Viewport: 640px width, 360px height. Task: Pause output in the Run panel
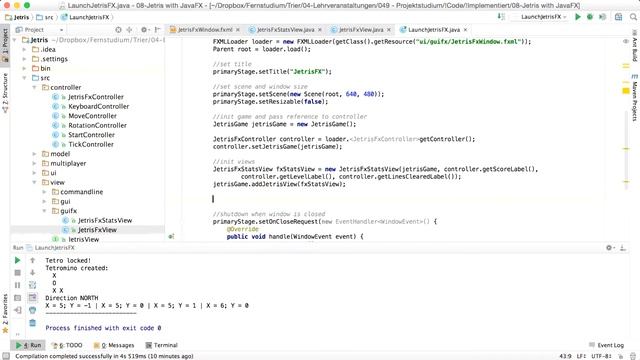coord(18,285)
